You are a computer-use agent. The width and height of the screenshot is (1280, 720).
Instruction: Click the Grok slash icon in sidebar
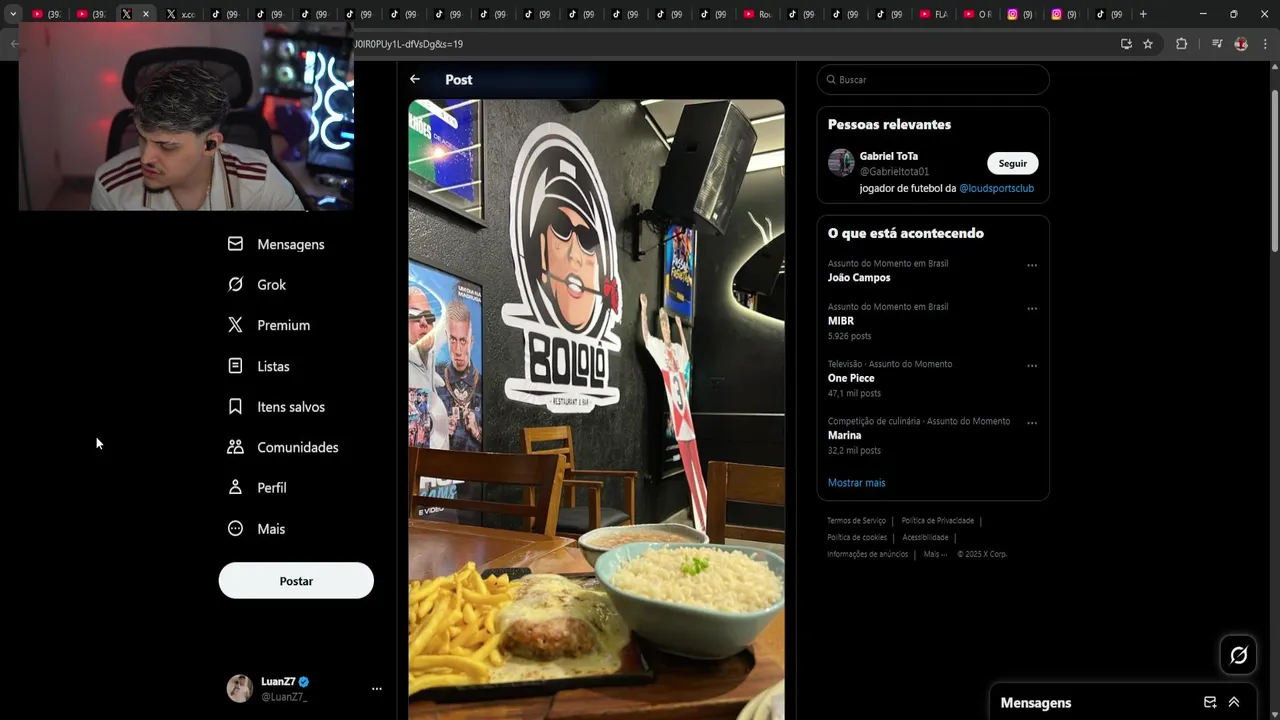235,285
